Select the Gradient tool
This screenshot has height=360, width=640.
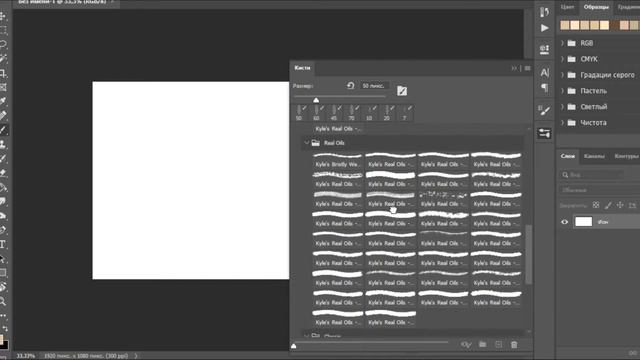tap(3, 188)
